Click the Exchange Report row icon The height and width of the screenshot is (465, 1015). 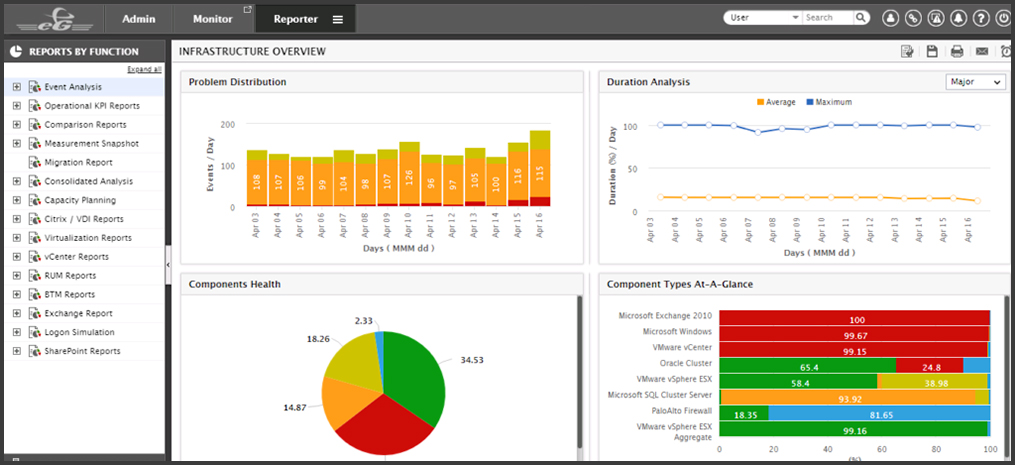pos(35,313)
